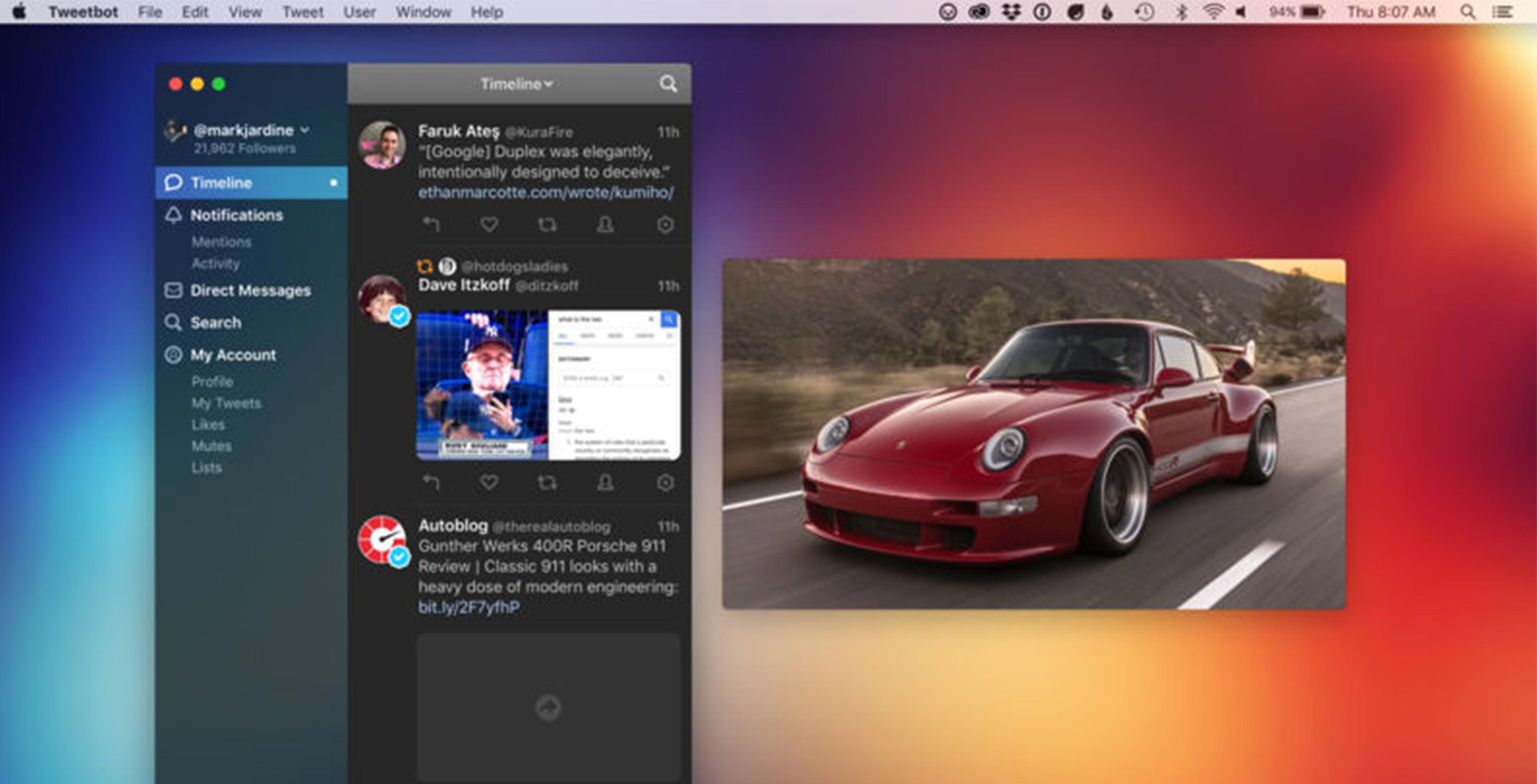Open Notifications from the sidebar

coord(236,215)
